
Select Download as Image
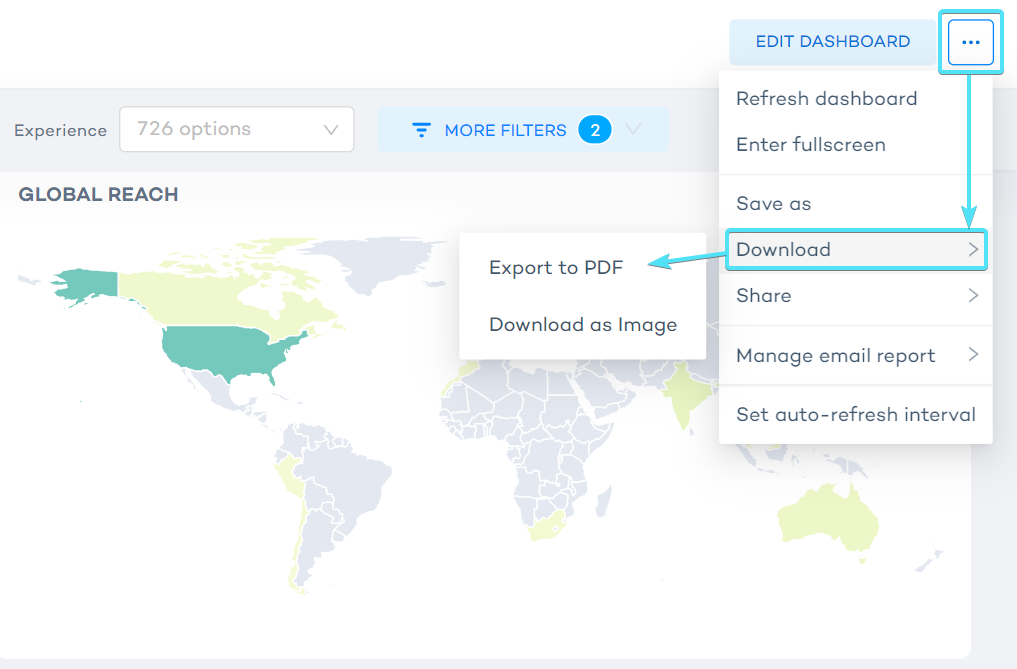583,324
